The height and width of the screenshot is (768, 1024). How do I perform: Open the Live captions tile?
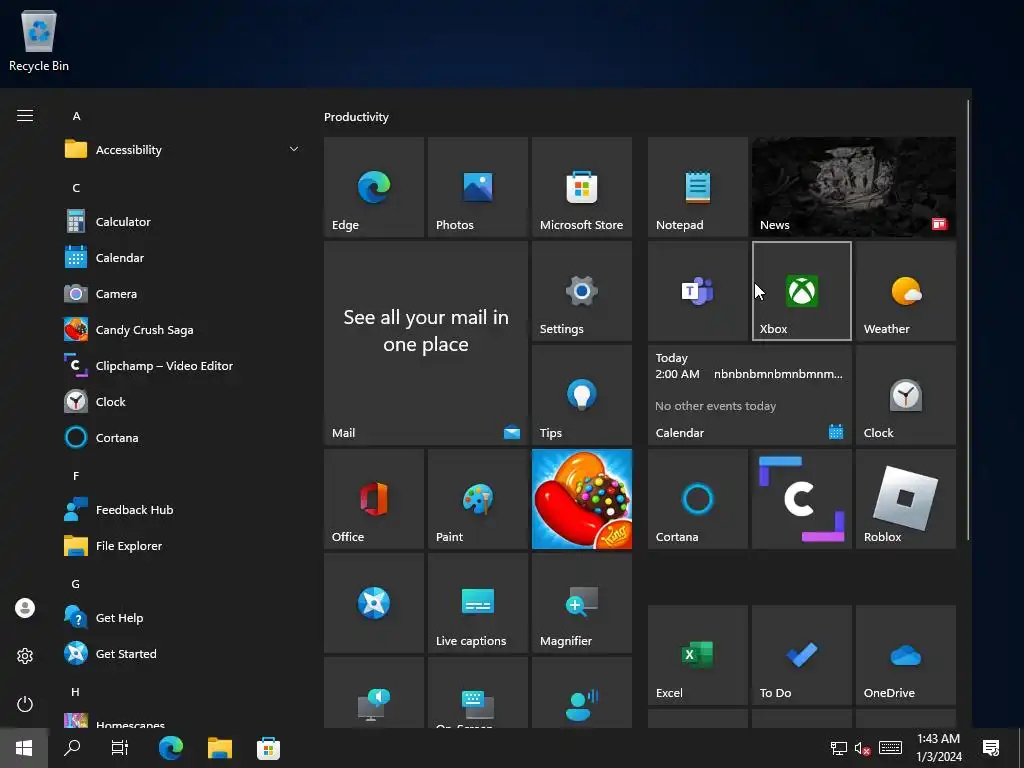(x=477, y=603)
